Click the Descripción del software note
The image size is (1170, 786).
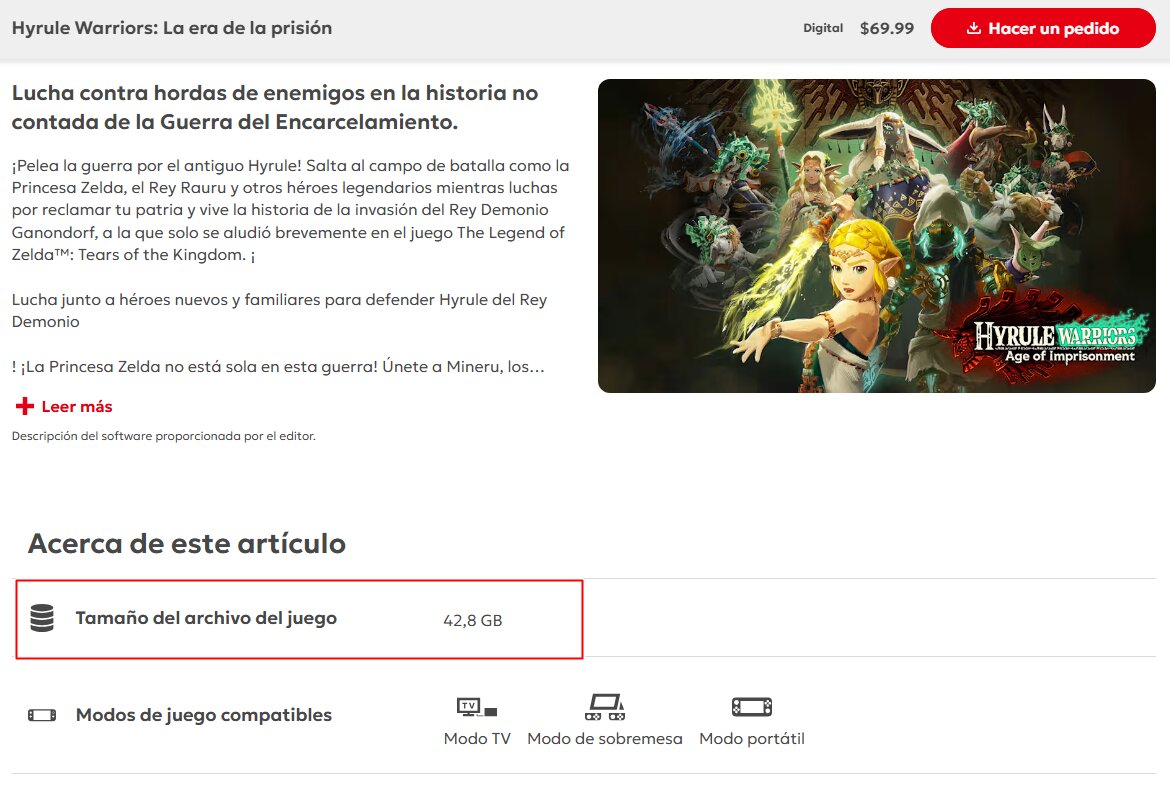[163, 436]
